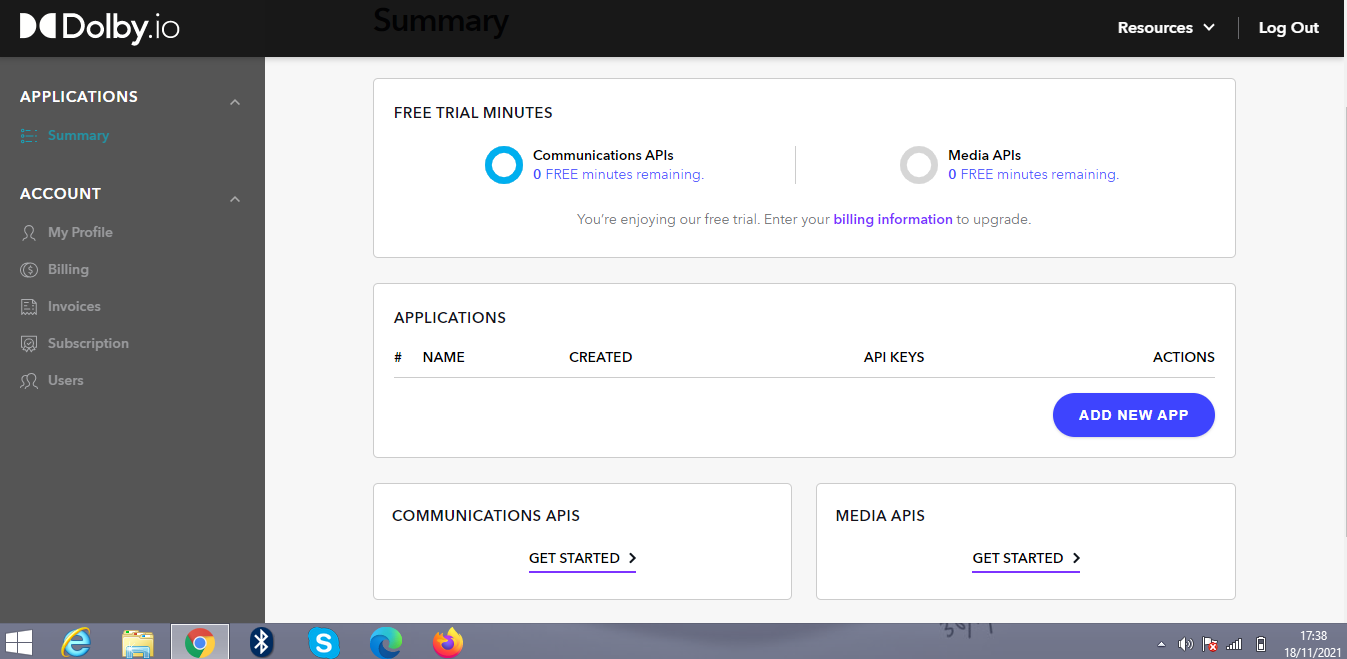Click the Billing dollar icon

click(29, 269)
